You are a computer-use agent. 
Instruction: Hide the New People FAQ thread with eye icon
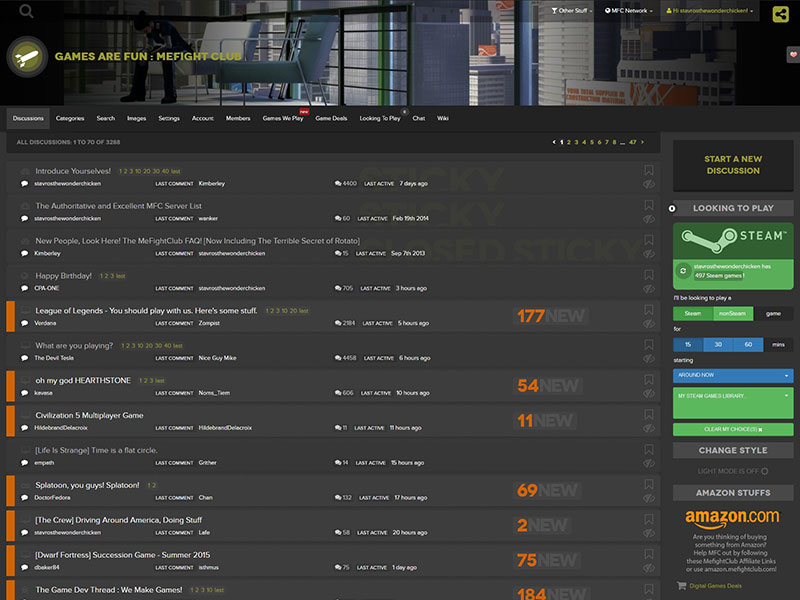648,254
